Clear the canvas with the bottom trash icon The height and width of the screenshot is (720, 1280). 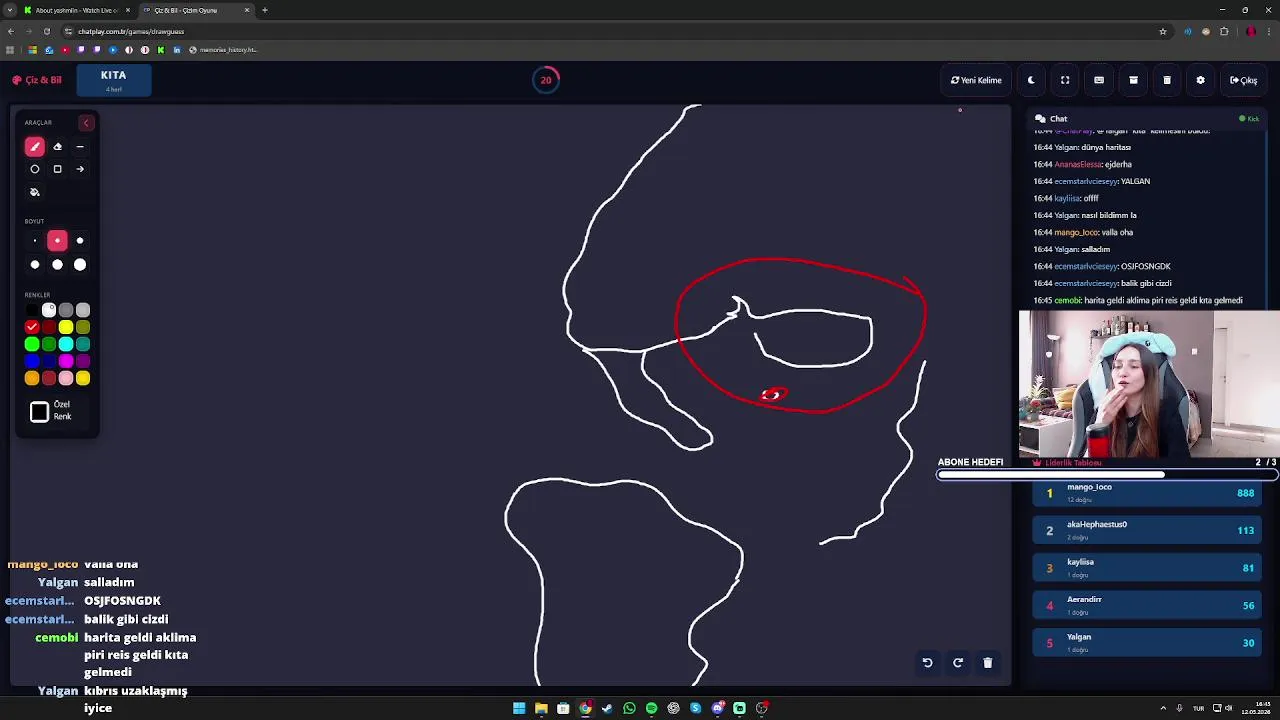tap(987, 663)
